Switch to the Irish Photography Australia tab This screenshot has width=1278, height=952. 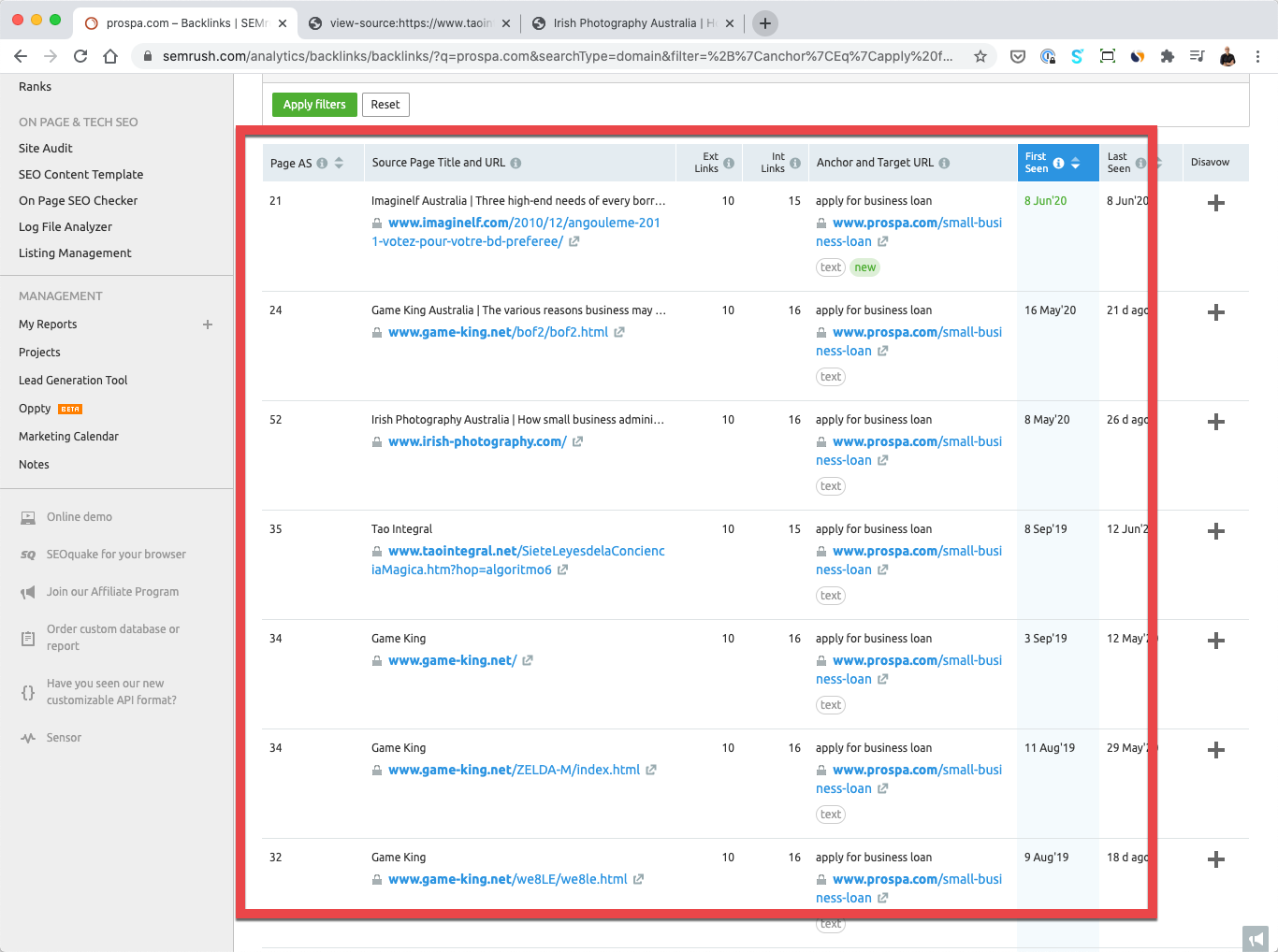pos(632,23)
